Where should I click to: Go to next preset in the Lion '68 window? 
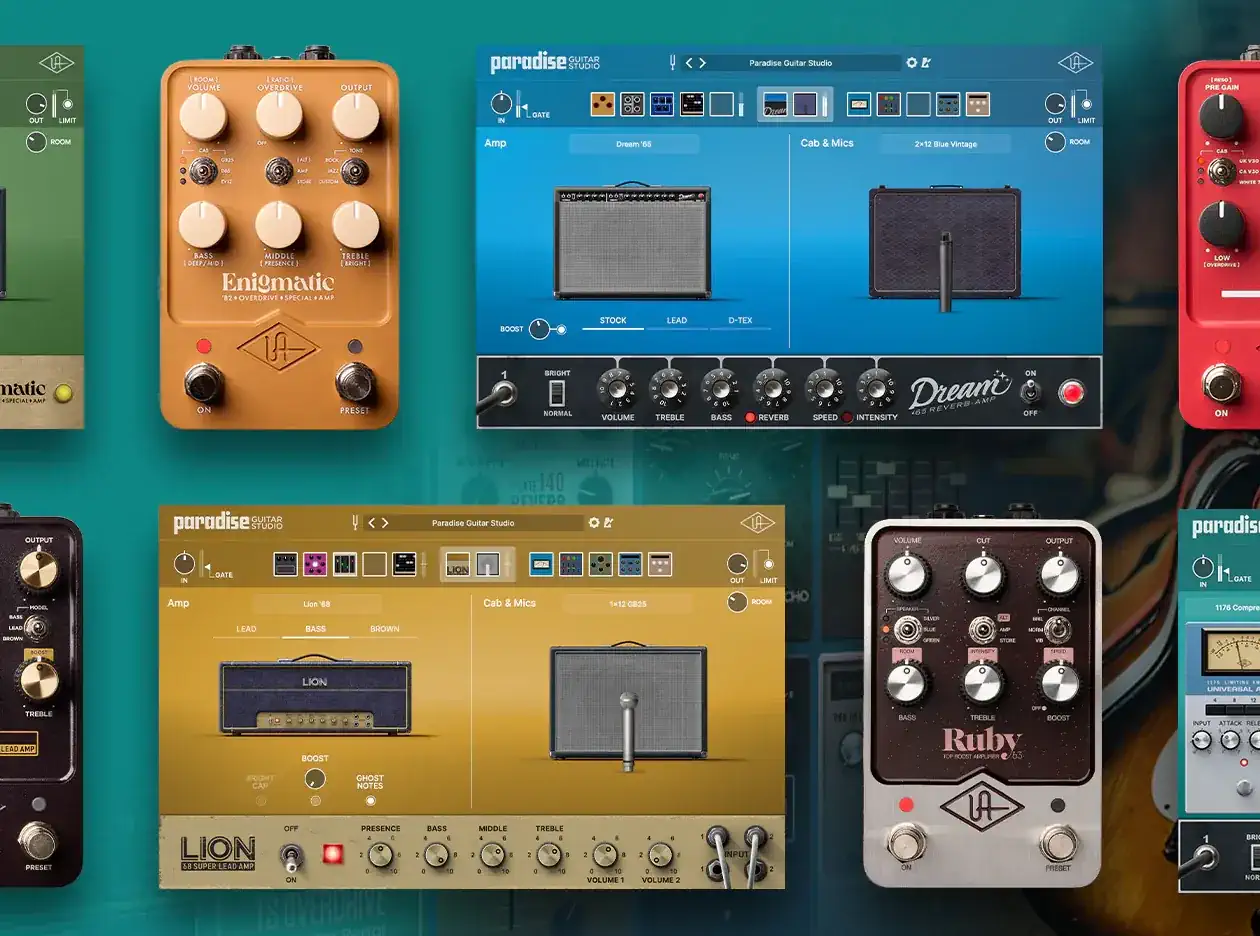coord(385,522)
